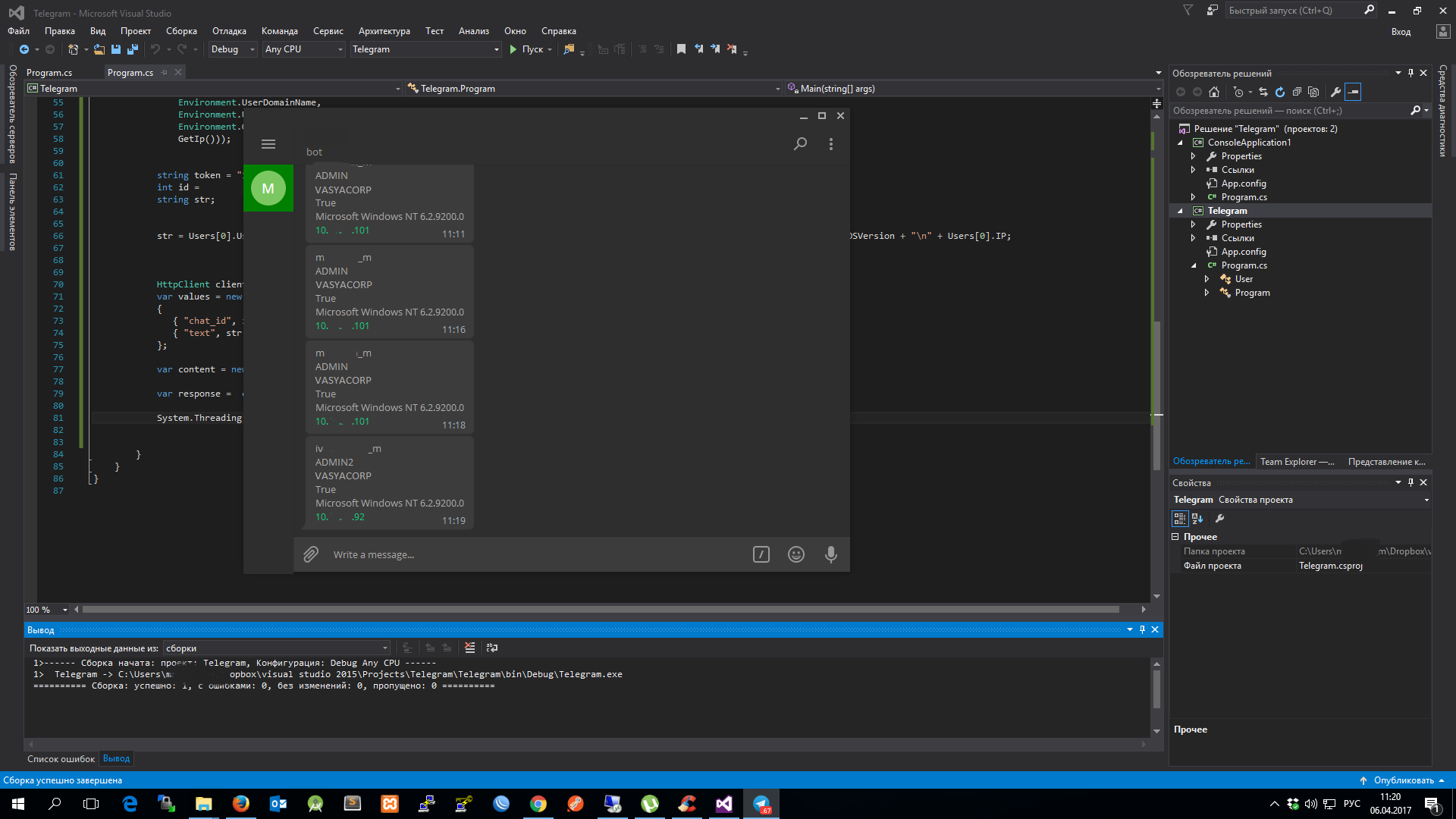Image resolution: width=1456 pixels, height=819 pixels.
Task: Open the Telegram emoji picker
Action: pyautogui.click(x=796, y=554)
